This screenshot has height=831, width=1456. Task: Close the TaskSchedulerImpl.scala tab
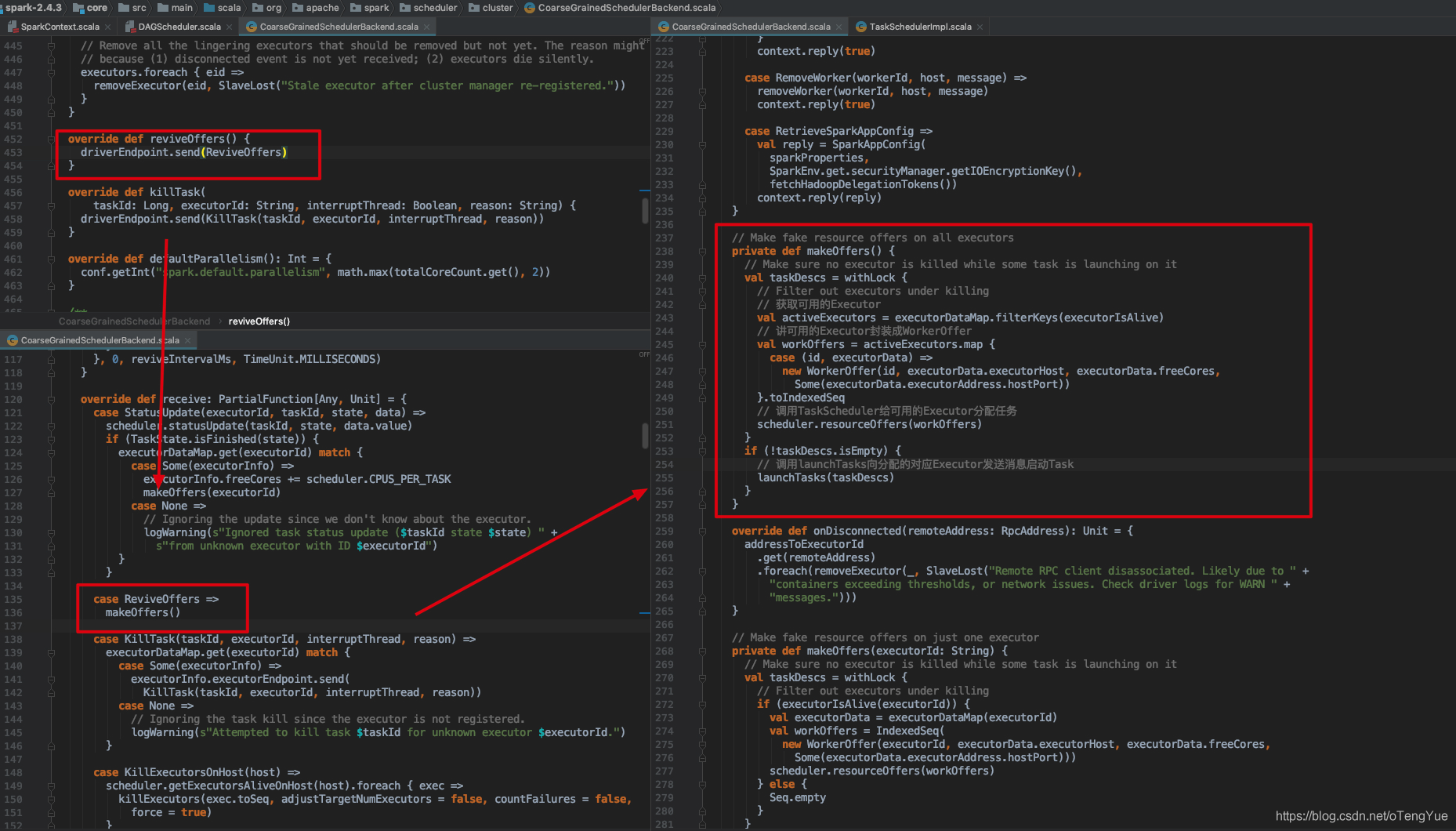(980, 27)
